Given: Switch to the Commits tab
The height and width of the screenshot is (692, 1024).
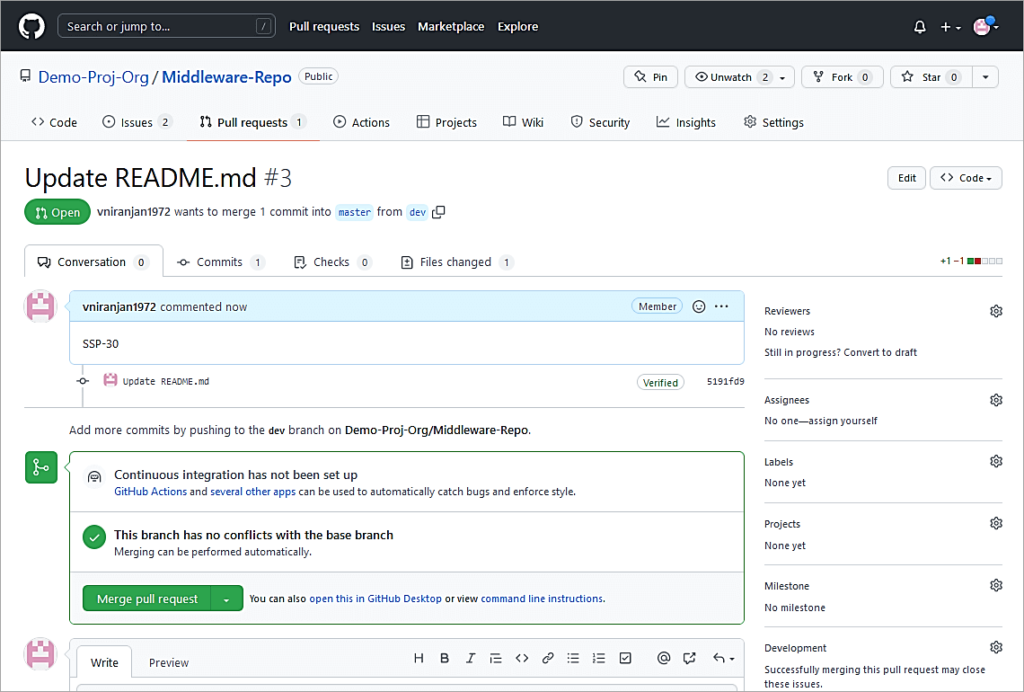Looking at the screenshot, I should [219, 261].
